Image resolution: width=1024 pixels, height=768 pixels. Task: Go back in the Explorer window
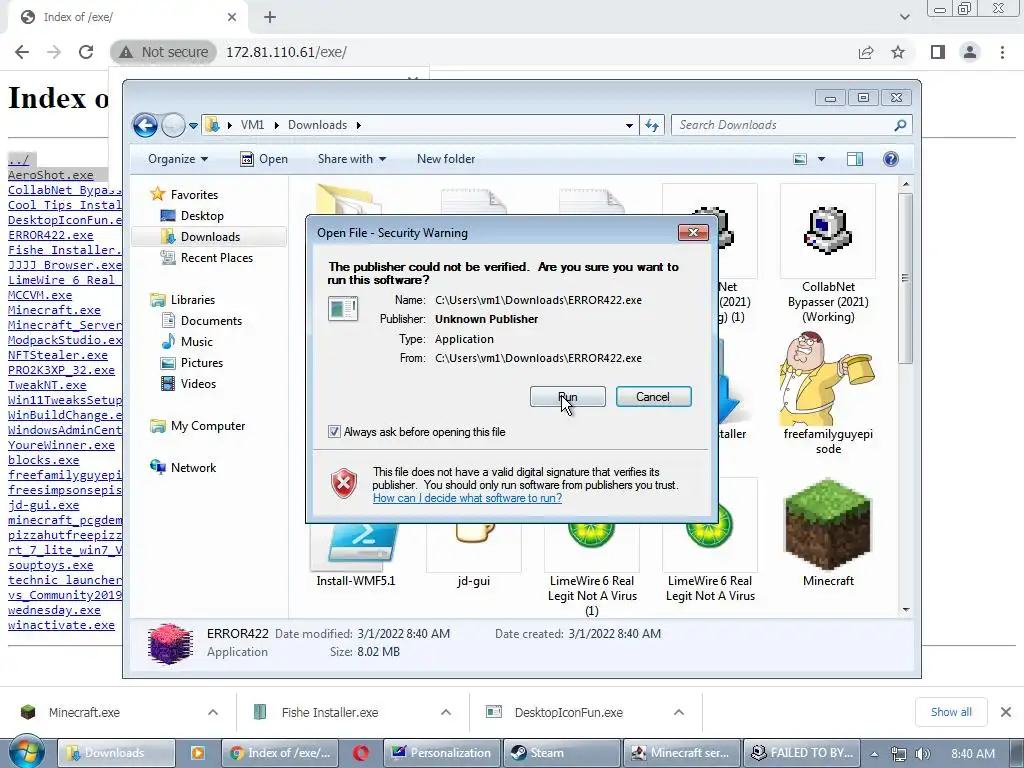coord(145,125)
